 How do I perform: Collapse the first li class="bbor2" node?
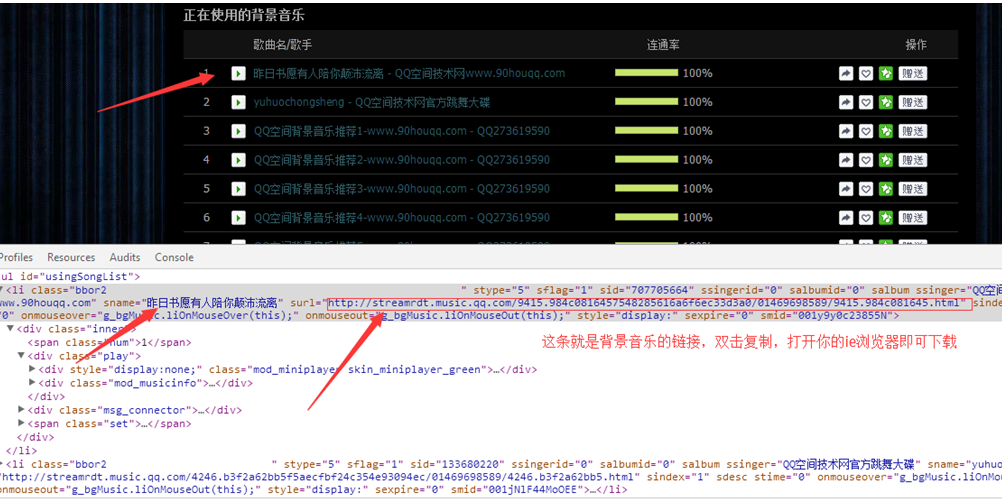click(1, 289)
